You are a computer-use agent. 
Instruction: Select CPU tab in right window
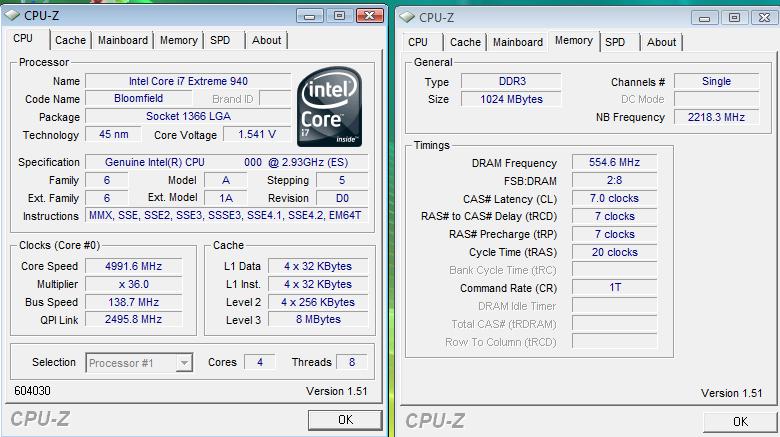418,42
